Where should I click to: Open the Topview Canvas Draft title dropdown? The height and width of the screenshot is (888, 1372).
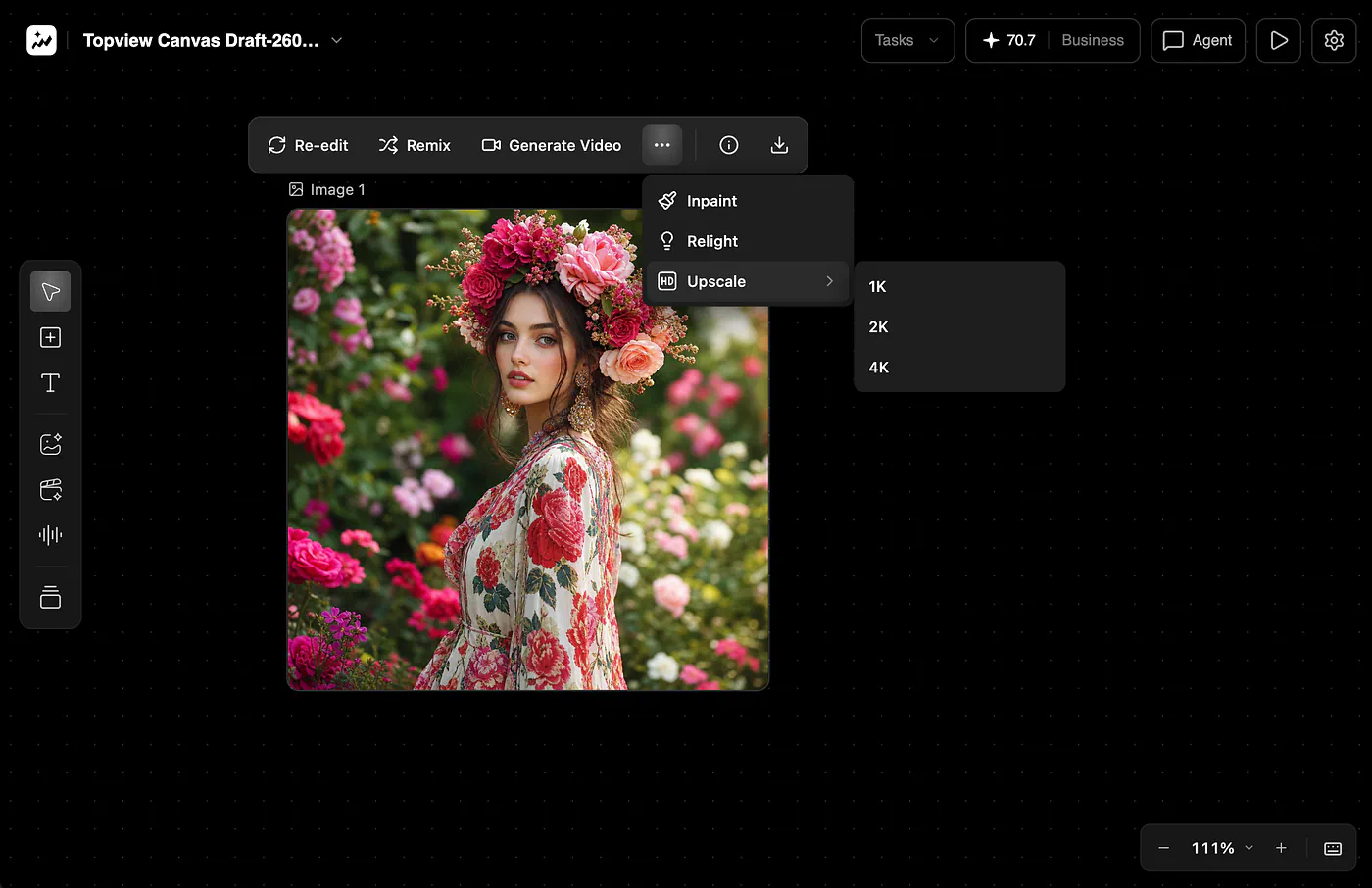coord(213,40)
